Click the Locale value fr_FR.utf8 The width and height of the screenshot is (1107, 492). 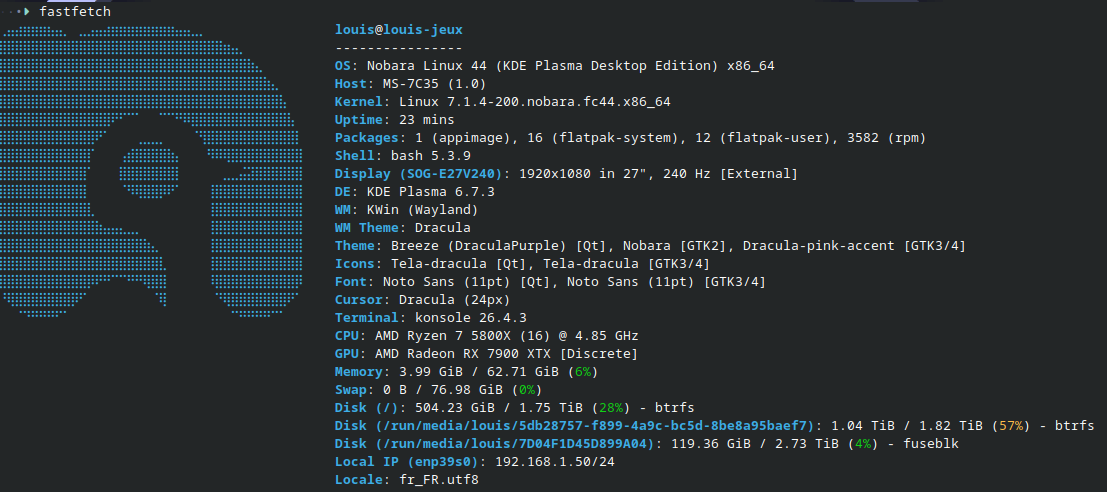tap(438, 480)
